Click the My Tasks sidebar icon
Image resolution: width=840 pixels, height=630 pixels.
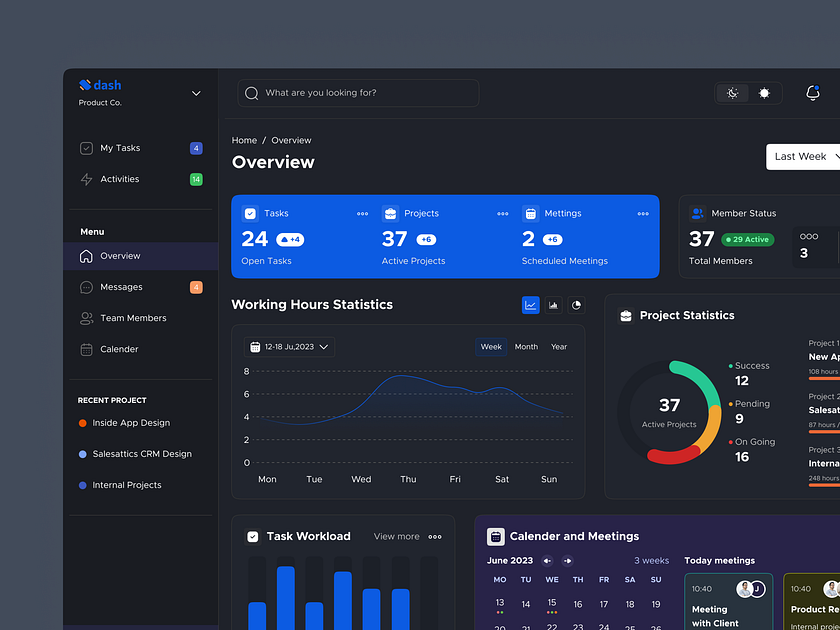pos(88,147)
